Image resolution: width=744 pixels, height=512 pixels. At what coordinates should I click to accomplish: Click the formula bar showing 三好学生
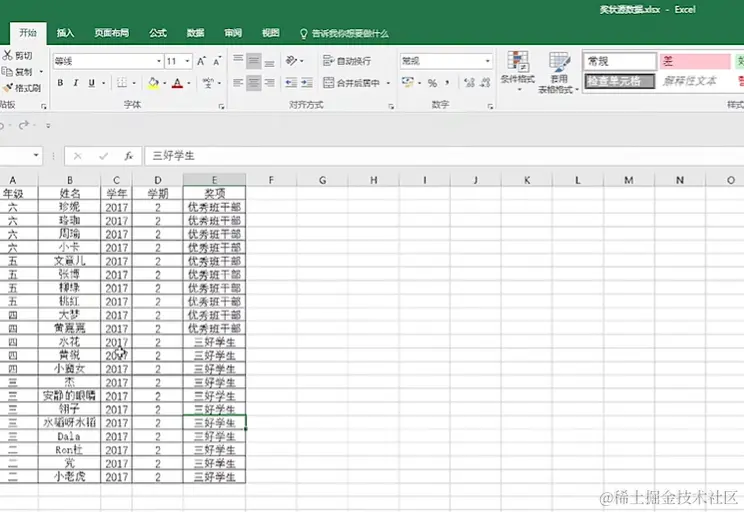[x=444, y=156]
